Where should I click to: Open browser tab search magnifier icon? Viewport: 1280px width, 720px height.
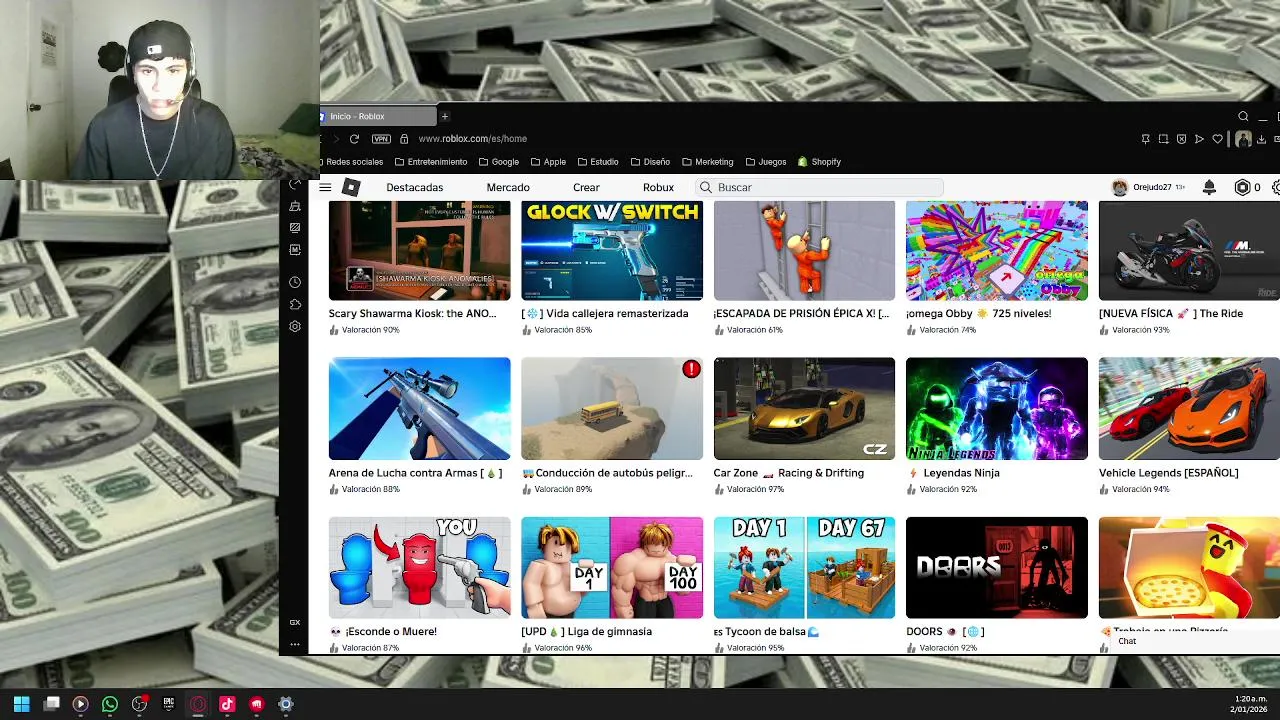1243,116
